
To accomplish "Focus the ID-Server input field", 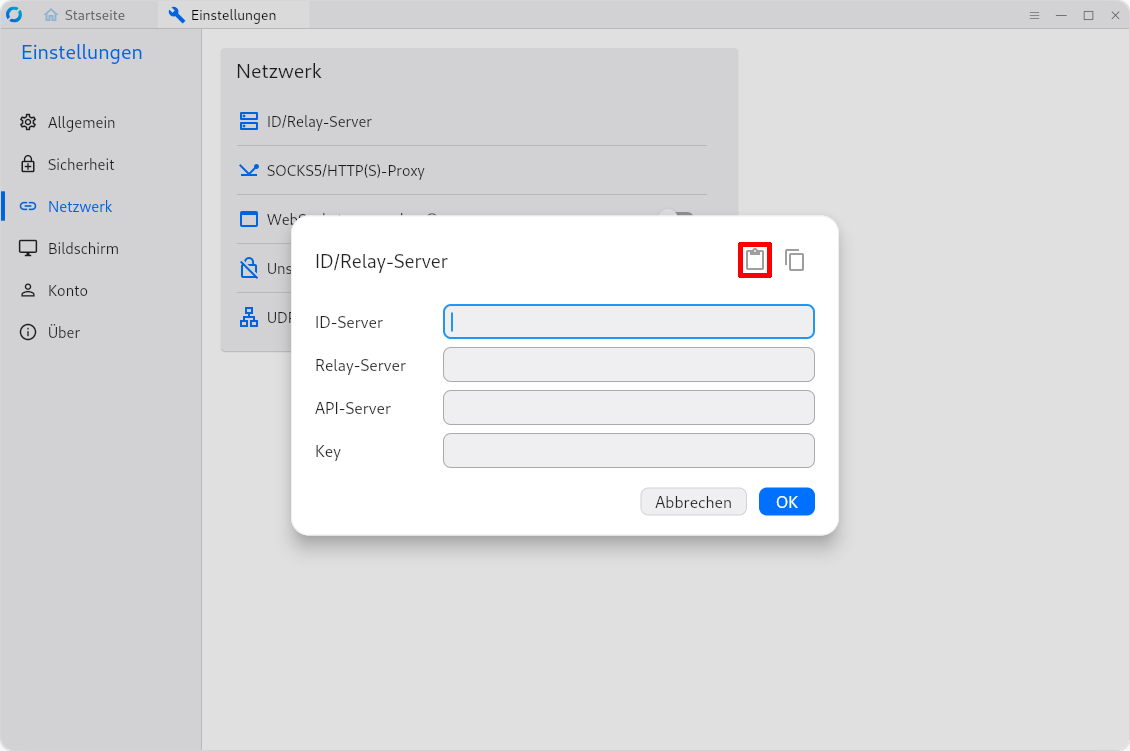I will (628, 322).
